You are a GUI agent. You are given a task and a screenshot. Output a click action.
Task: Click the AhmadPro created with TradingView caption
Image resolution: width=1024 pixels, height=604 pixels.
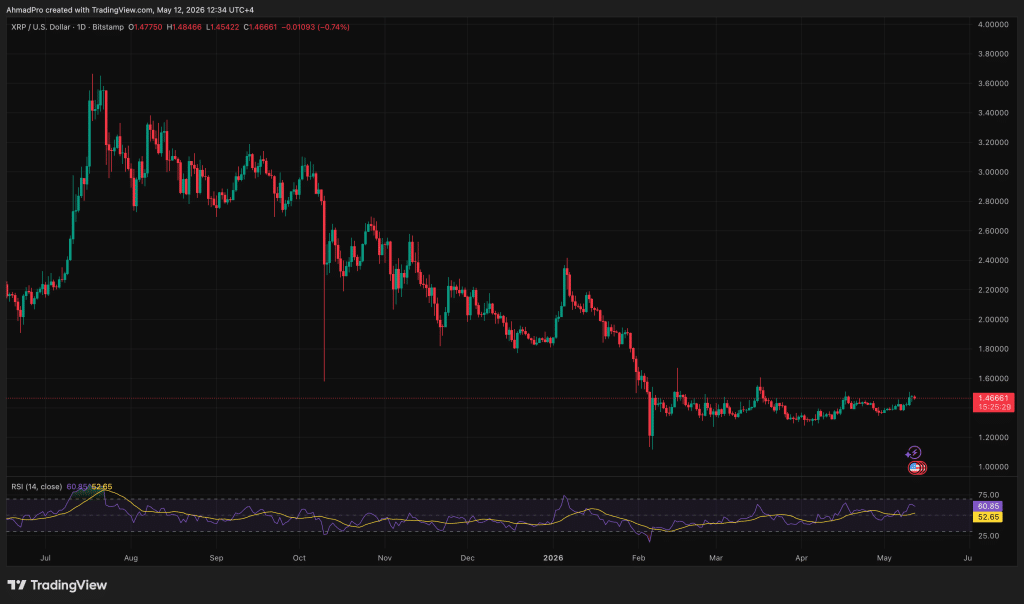click(130, 10)
